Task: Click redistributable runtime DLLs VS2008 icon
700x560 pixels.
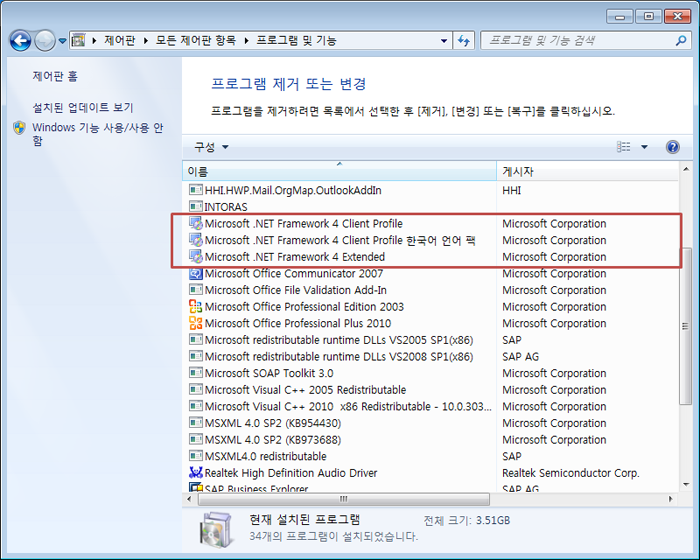Action: pyautogui.click(x=196, y=356)
